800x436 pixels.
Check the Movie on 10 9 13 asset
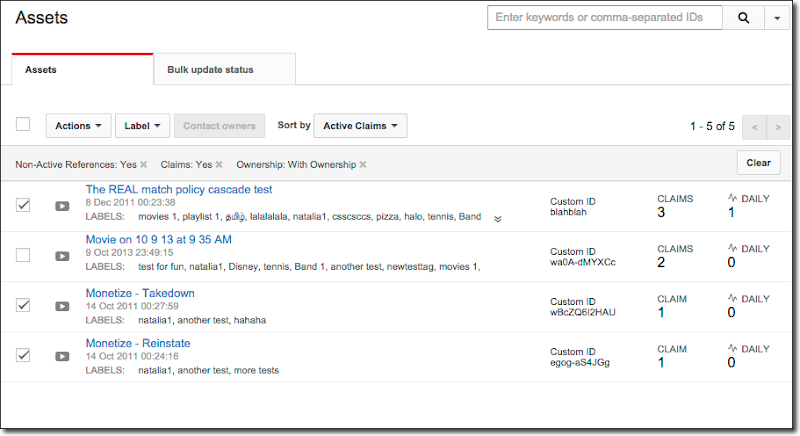tap(23, 255)
